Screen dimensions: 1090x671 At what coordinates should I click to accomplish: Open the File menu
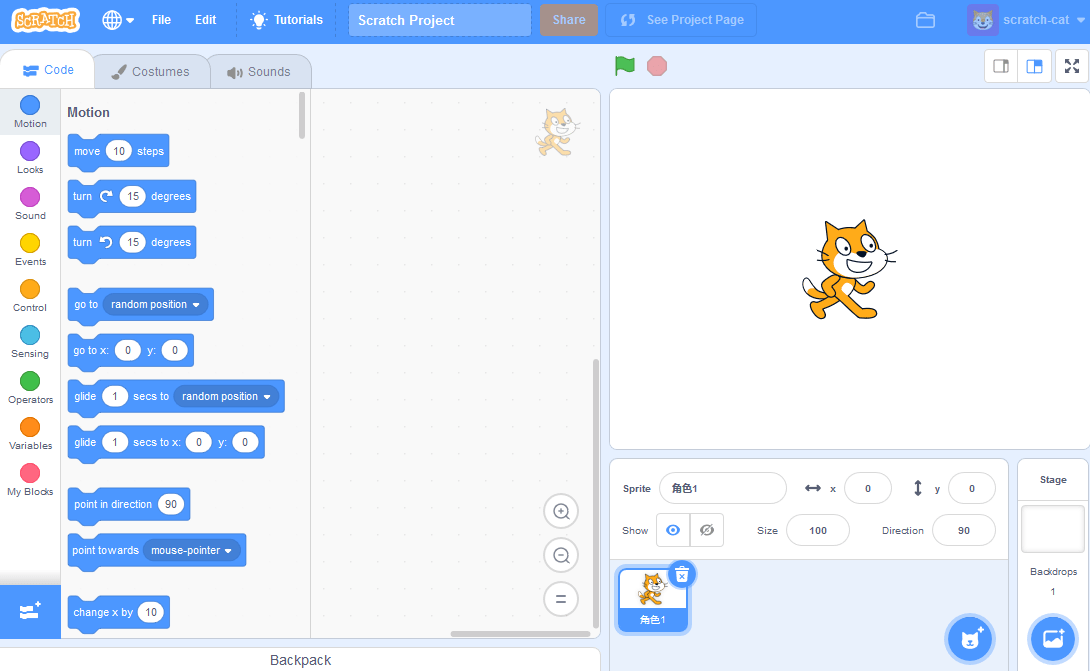click(161, 19)
